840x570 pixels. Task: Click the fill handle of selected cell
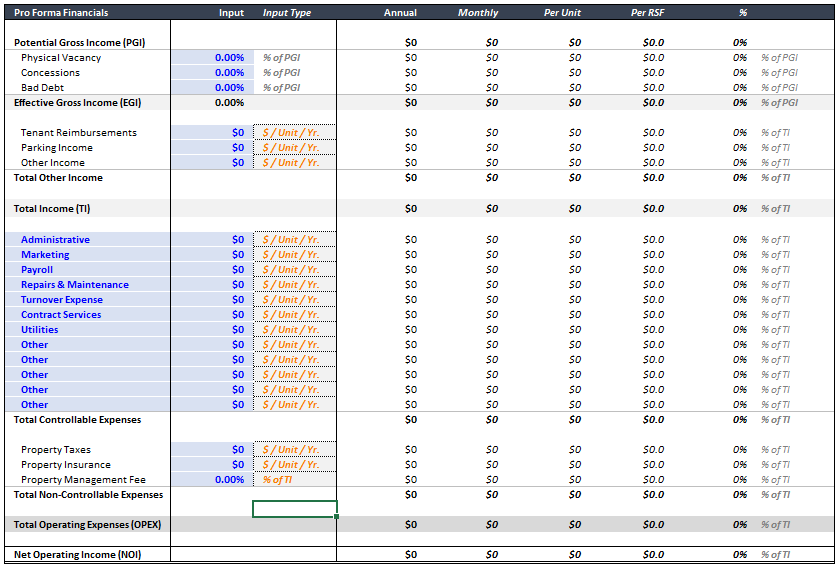click(x=336, y=516)
